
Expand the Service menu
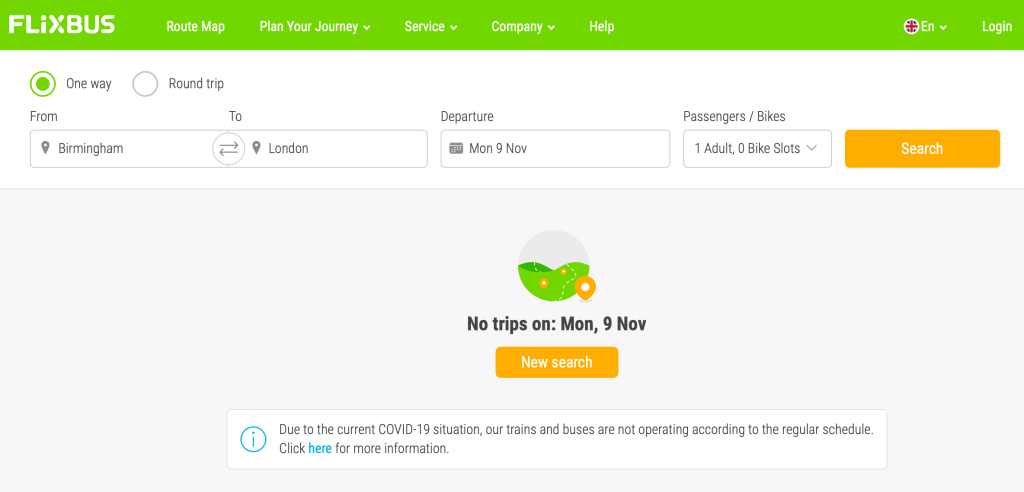(x=431, y=27)
